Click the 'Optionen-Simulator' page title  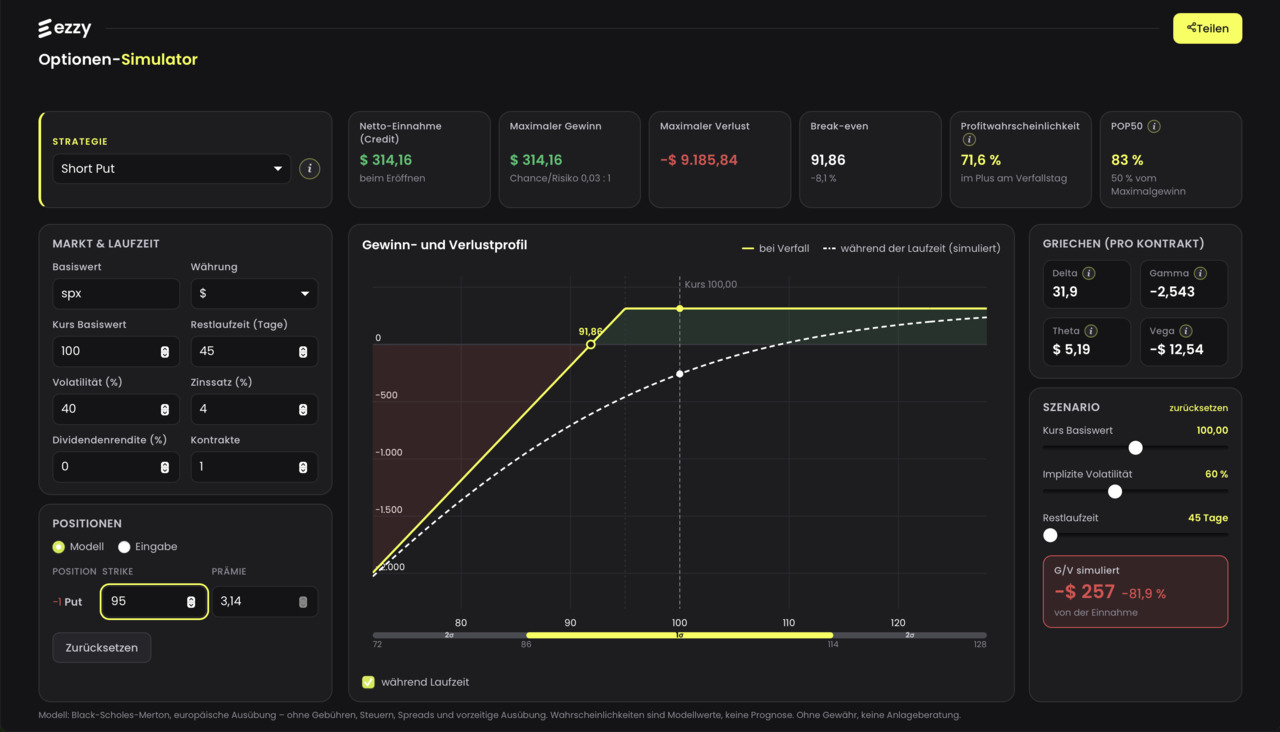118,59
